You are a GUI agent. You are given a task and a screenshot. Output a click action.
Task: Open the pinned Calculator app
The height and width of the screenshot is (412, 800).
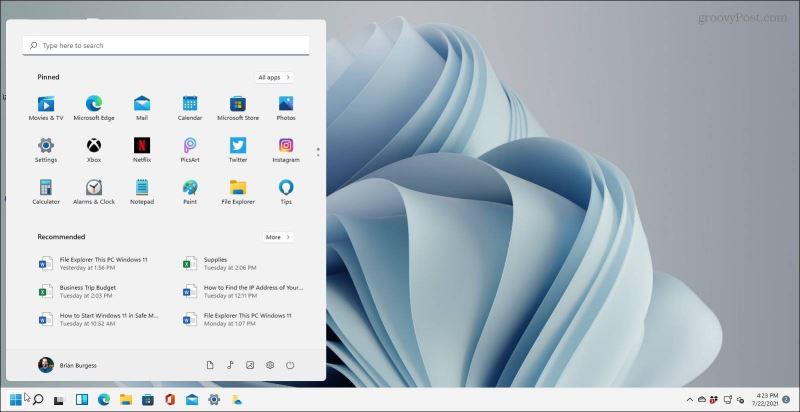(x=46, y=190)
